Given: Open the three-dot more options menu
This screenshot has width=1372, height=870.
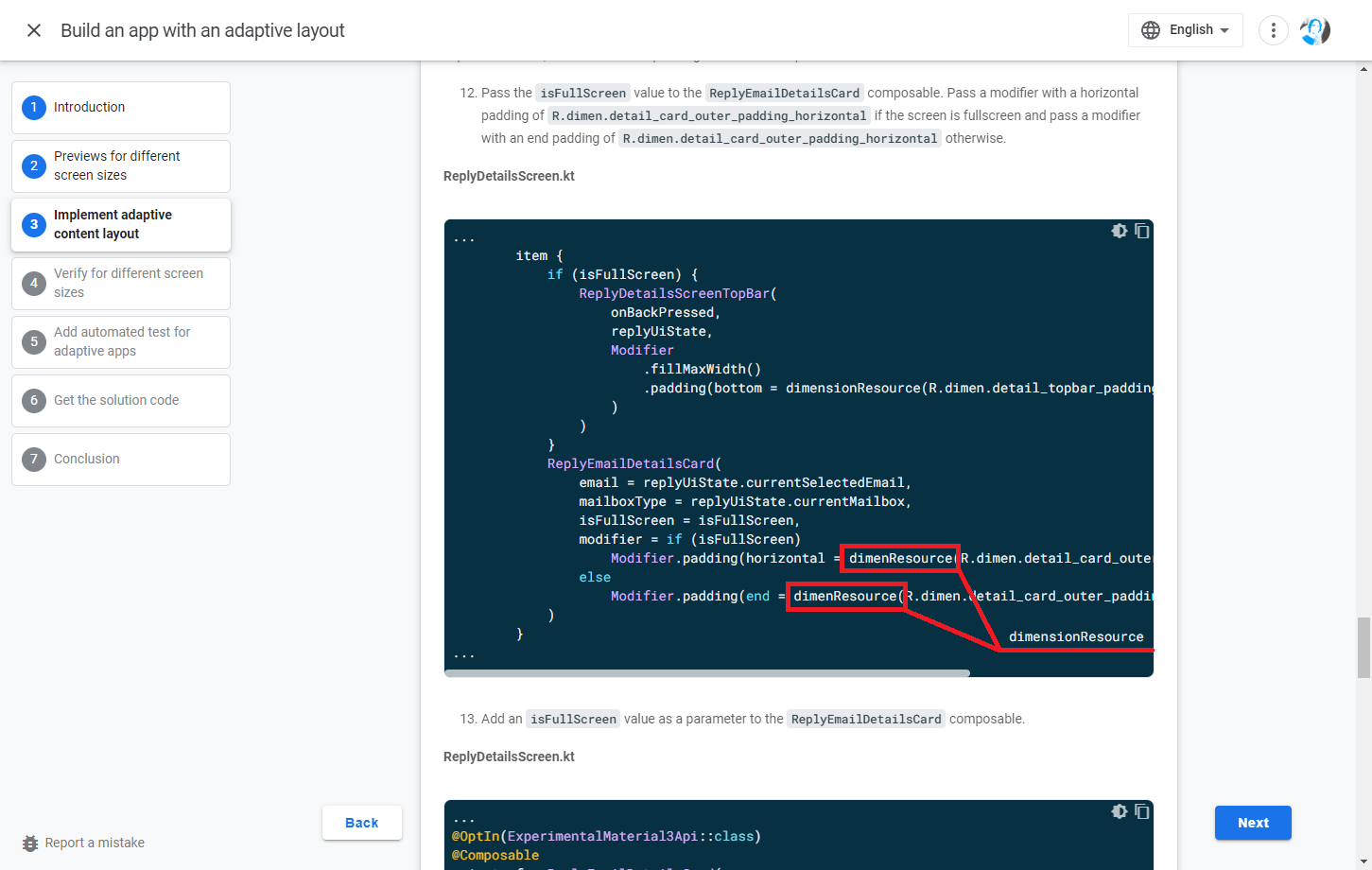Looking at the screenshot, I should [1274, 30].
